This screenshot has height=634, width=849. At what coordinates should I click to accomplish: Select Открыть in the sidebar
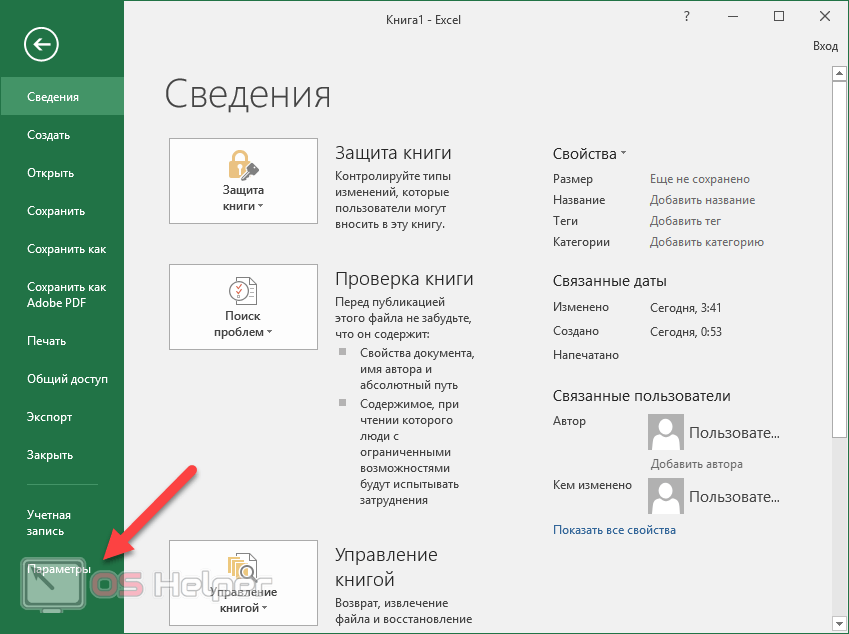(50, 173)
